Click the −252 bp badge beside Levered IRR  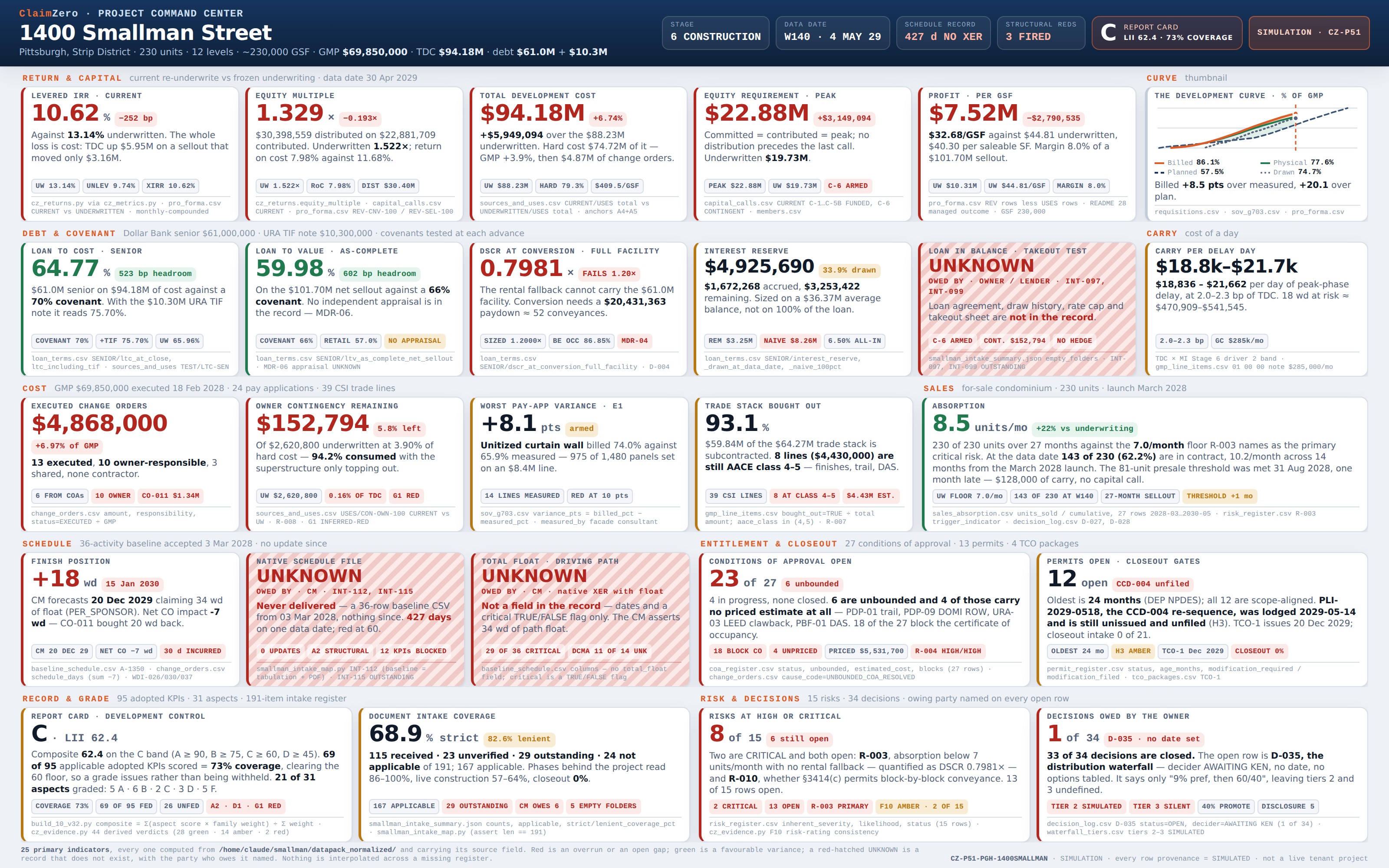135,118
